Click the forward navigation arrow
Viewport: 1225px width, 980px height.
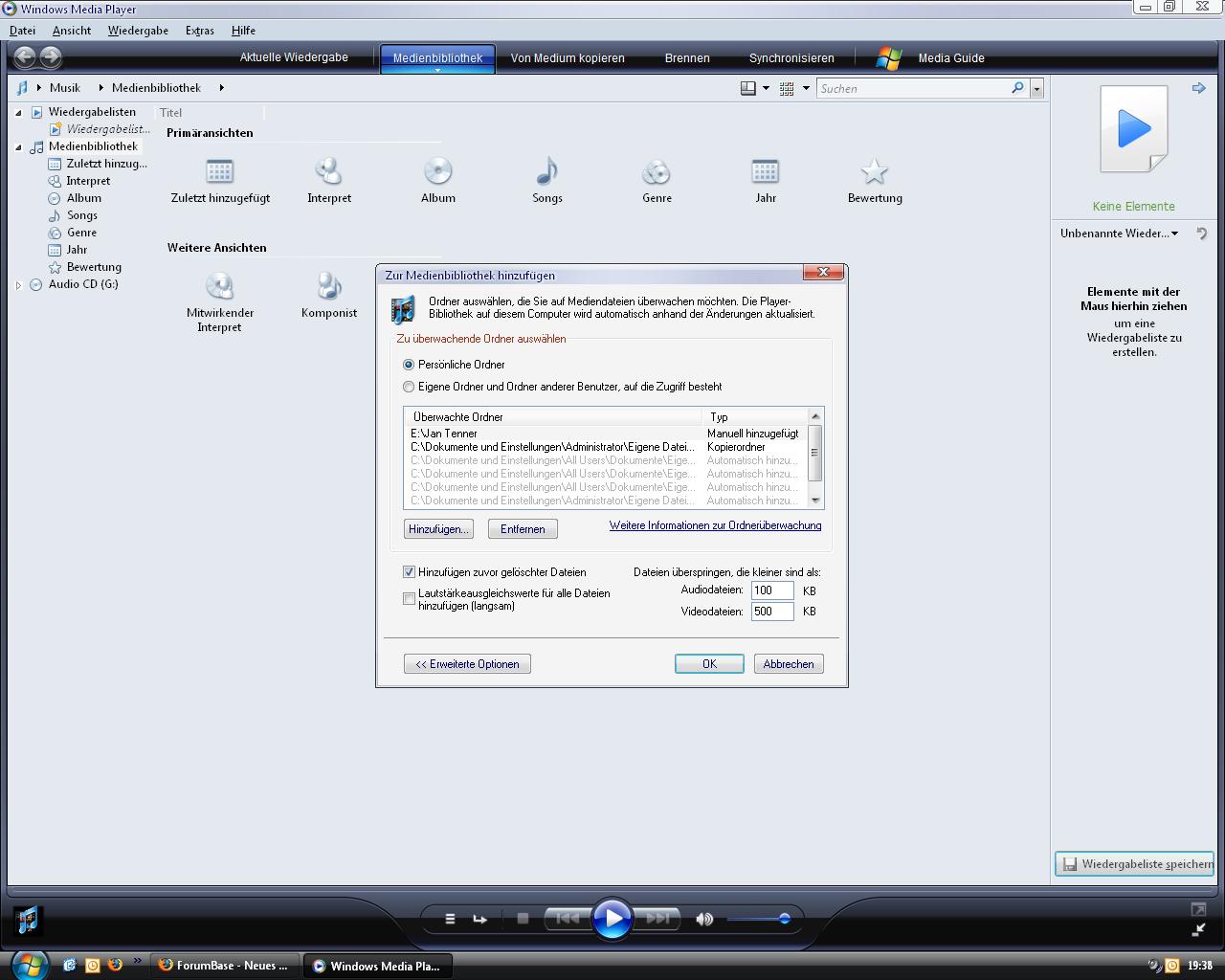[x=51, y=57]
